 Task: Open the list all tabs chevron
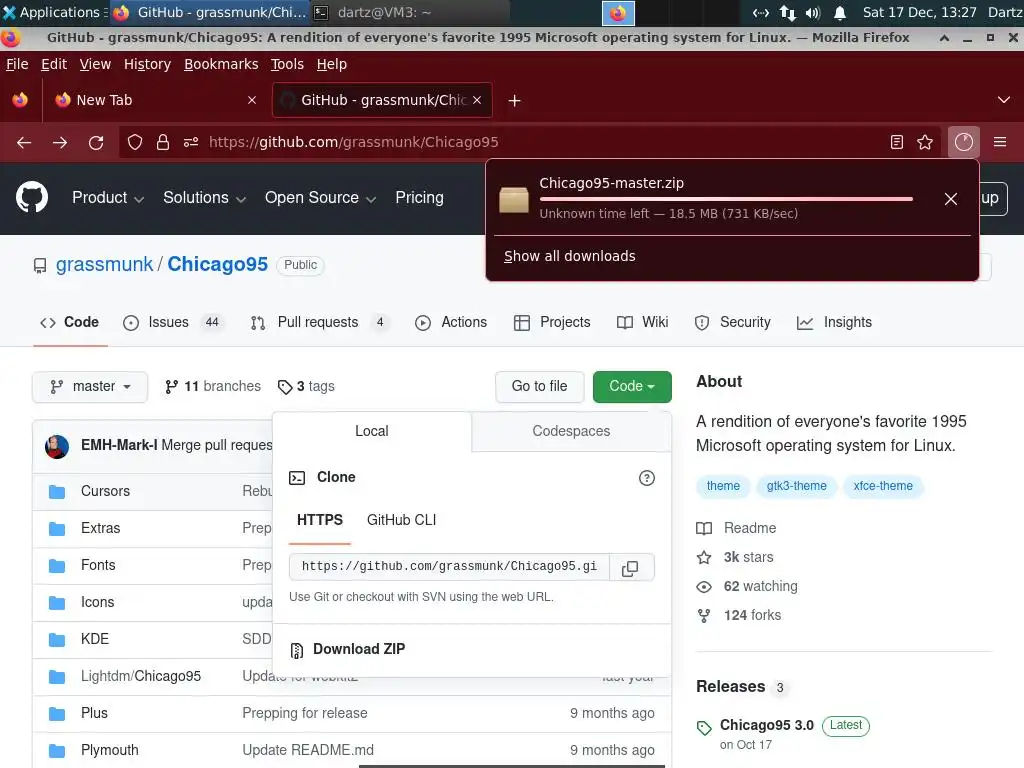pyautogui.click(x=1004, y=101)
